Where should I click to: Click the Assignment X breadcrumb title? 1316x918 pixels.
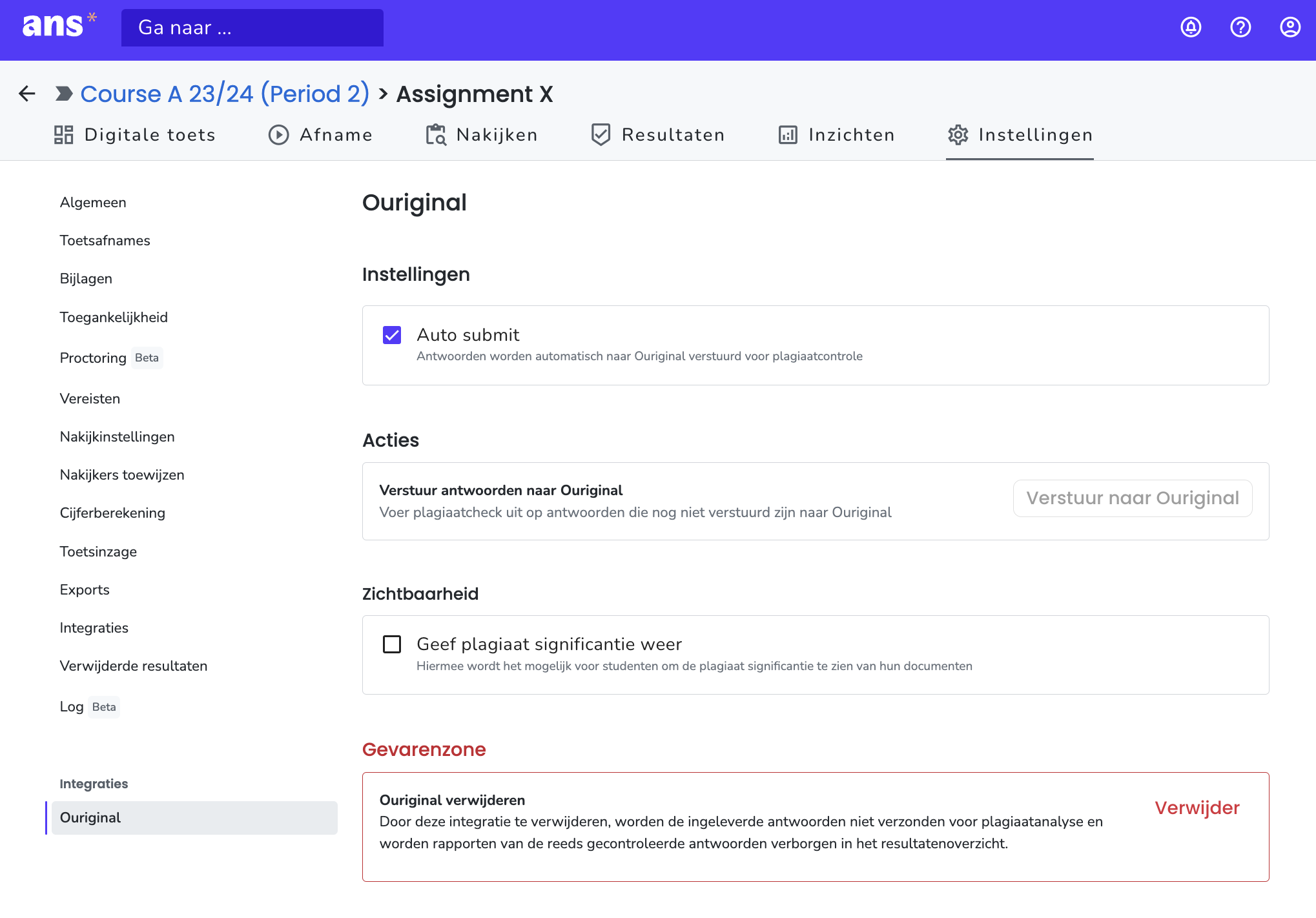click(475, 94)
